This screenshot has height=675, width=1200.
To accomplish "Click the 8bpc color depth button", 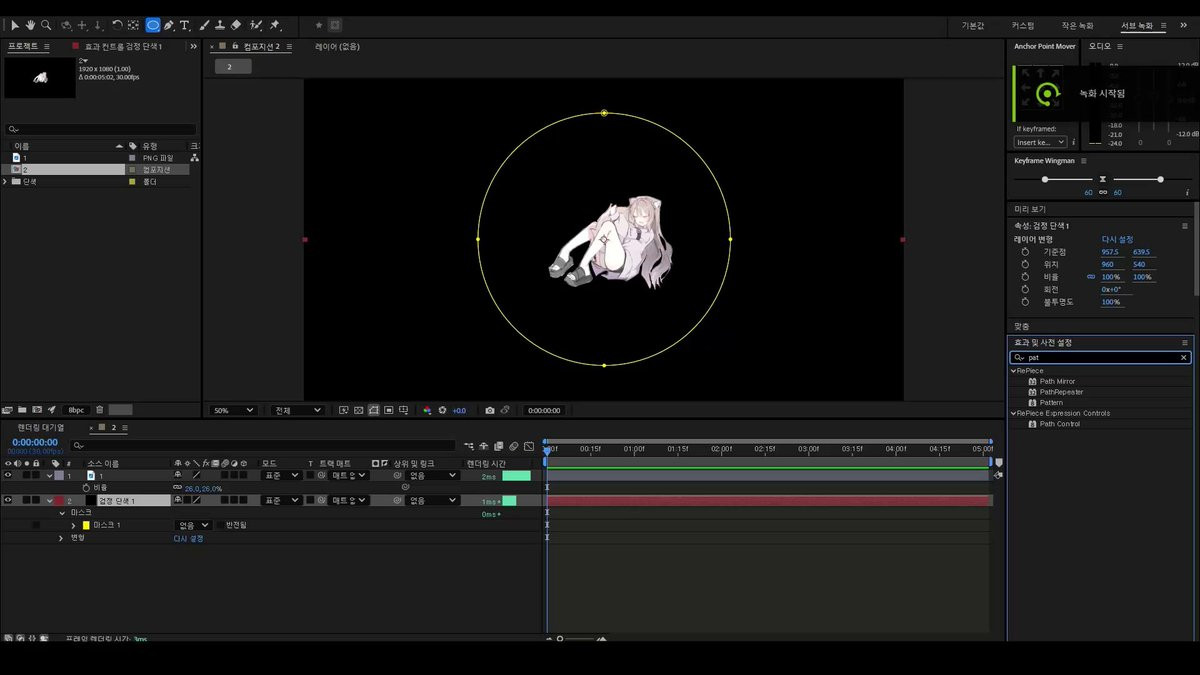I will pos(76,410).
